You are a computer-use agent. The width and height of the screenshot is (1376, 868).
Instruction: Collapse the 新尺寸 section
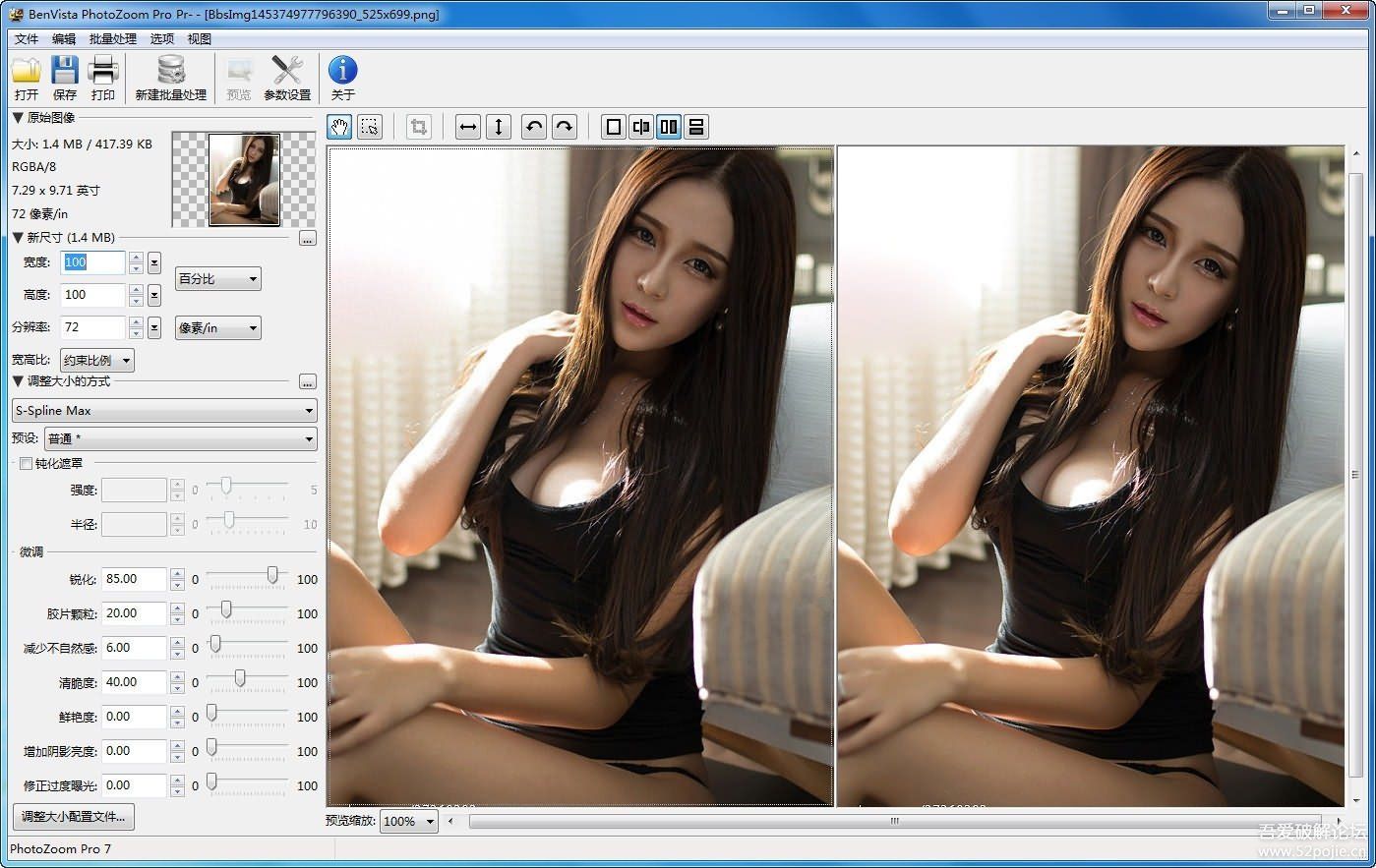(18, 238)
